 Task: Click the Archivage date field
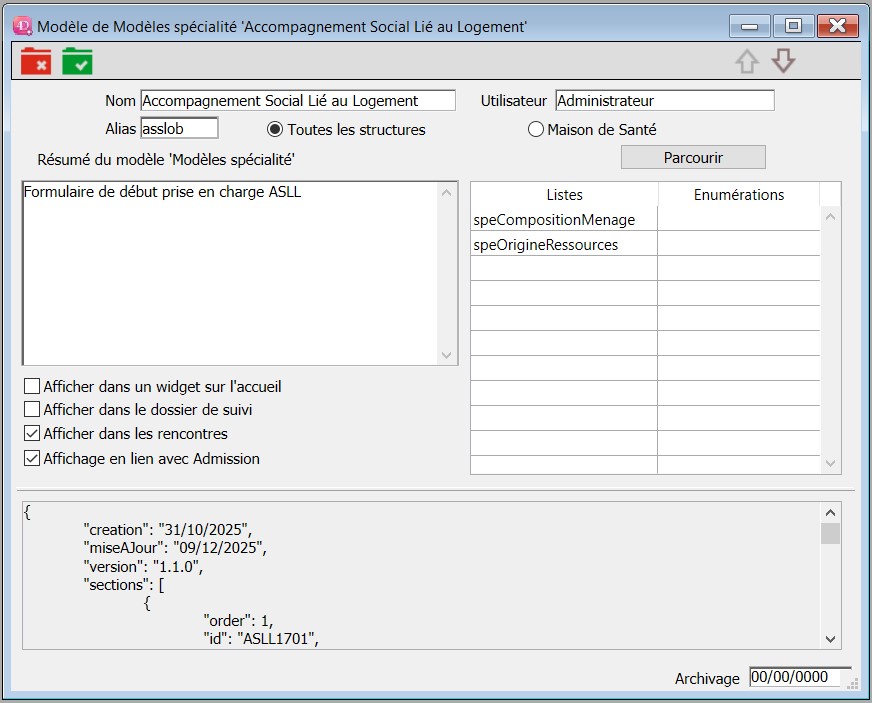799,677
